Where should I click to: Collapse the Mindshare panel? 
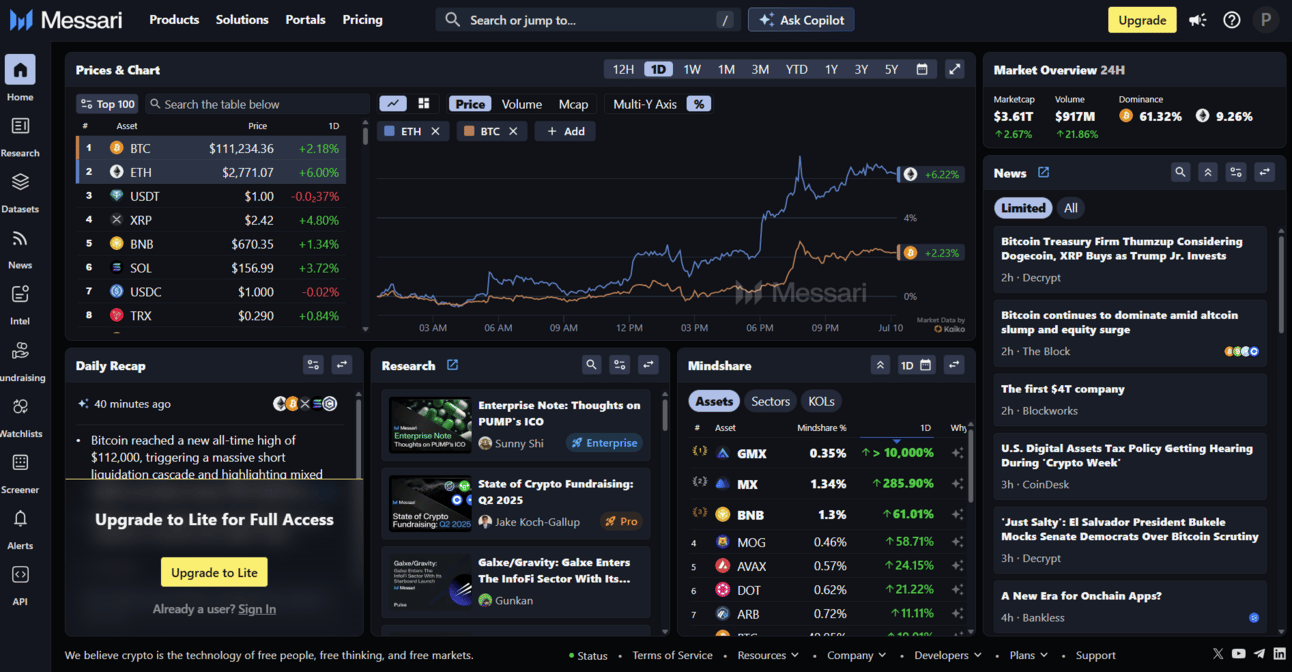point(880,365)
